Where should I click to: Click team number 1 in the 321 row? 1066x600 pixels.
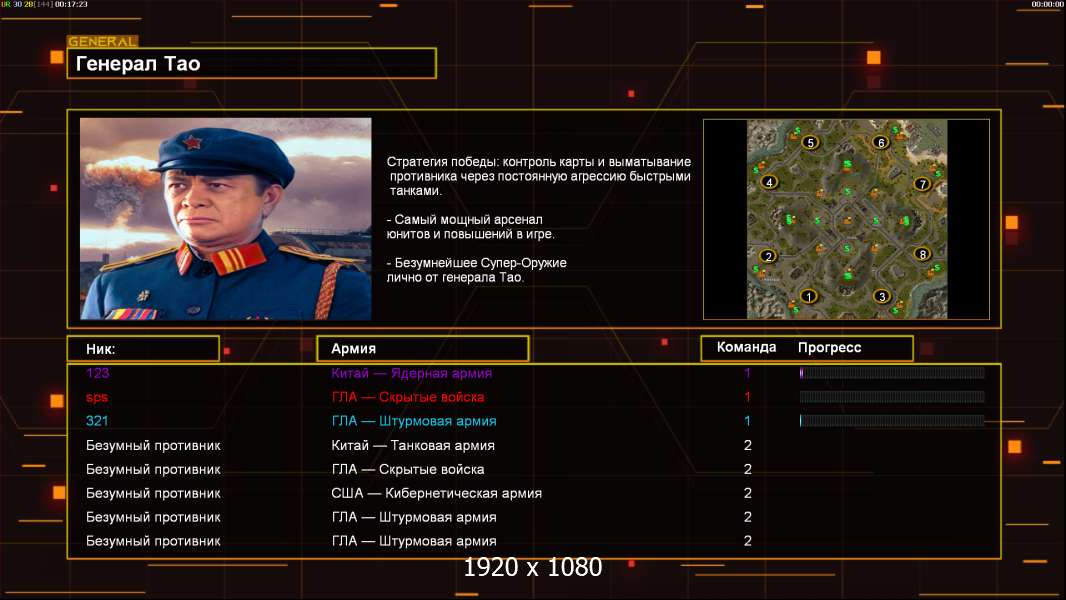point(747,421)
